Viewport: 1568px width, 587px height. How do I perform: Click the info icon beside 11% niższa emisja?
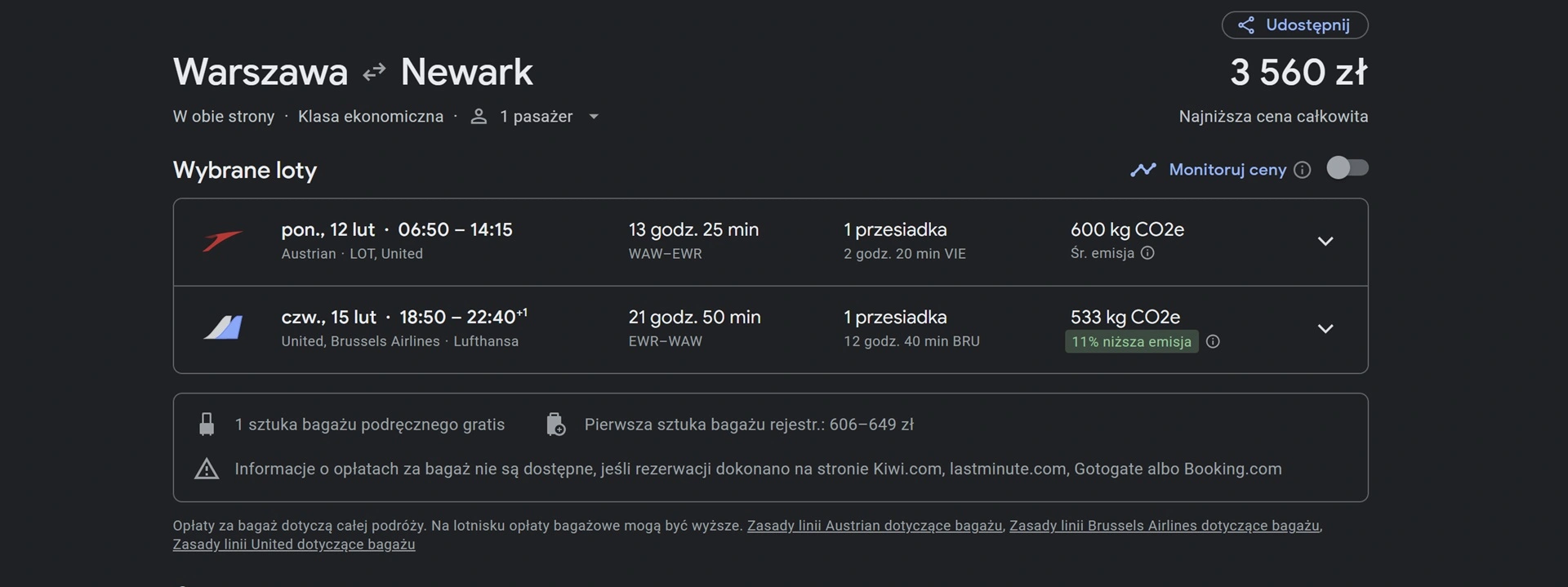[x=1213, y=341]
